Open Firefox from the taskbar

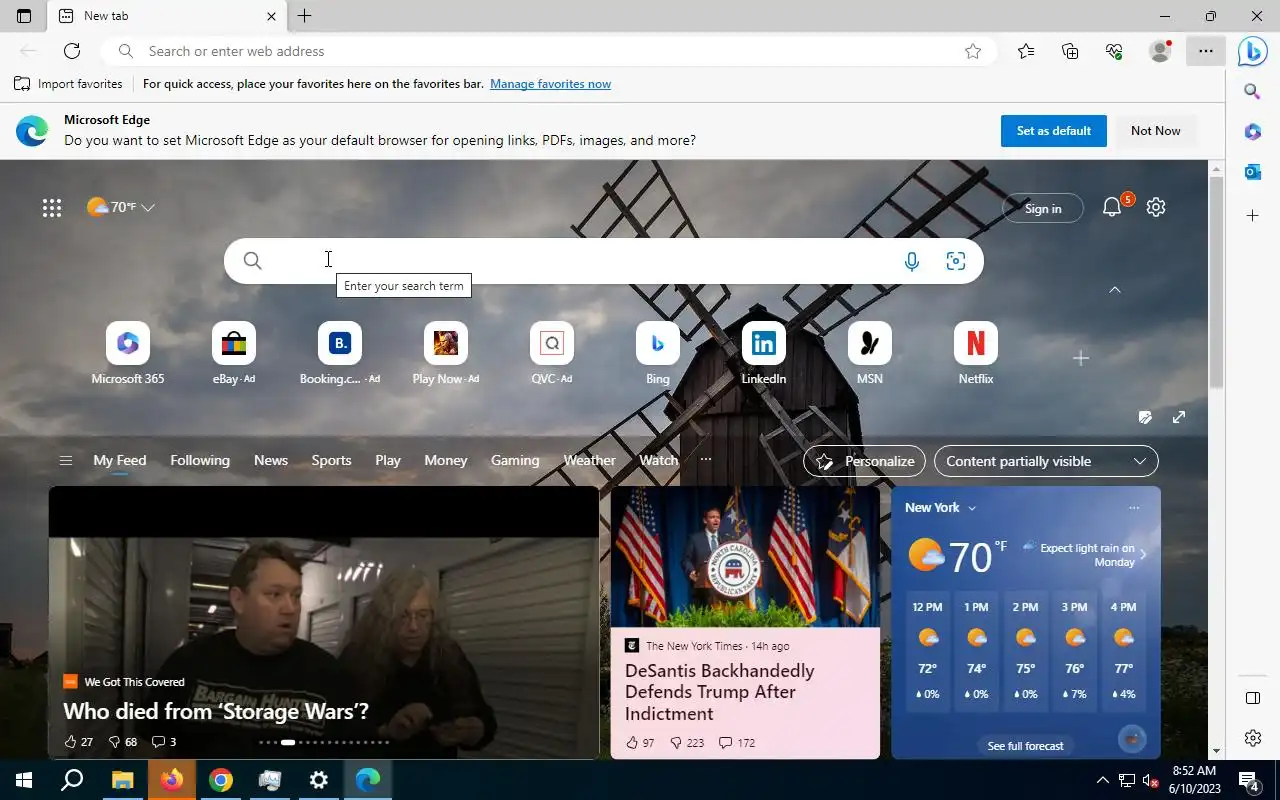172,780
